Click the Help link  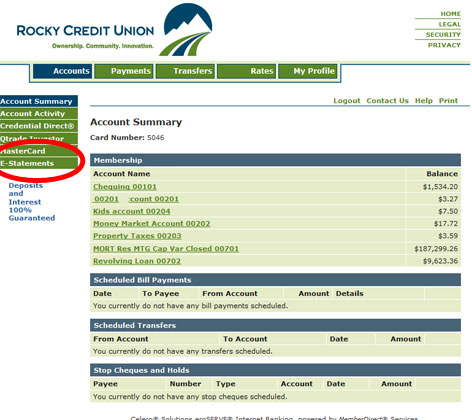point(424,101)
